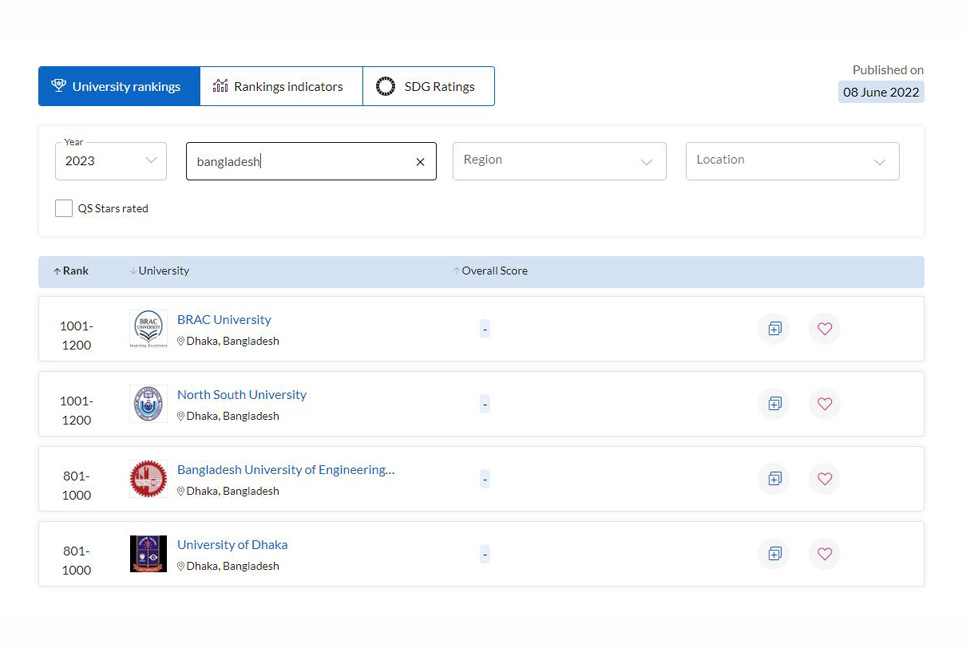Heart North South University

pyautogui.click(x=824, y=404)
